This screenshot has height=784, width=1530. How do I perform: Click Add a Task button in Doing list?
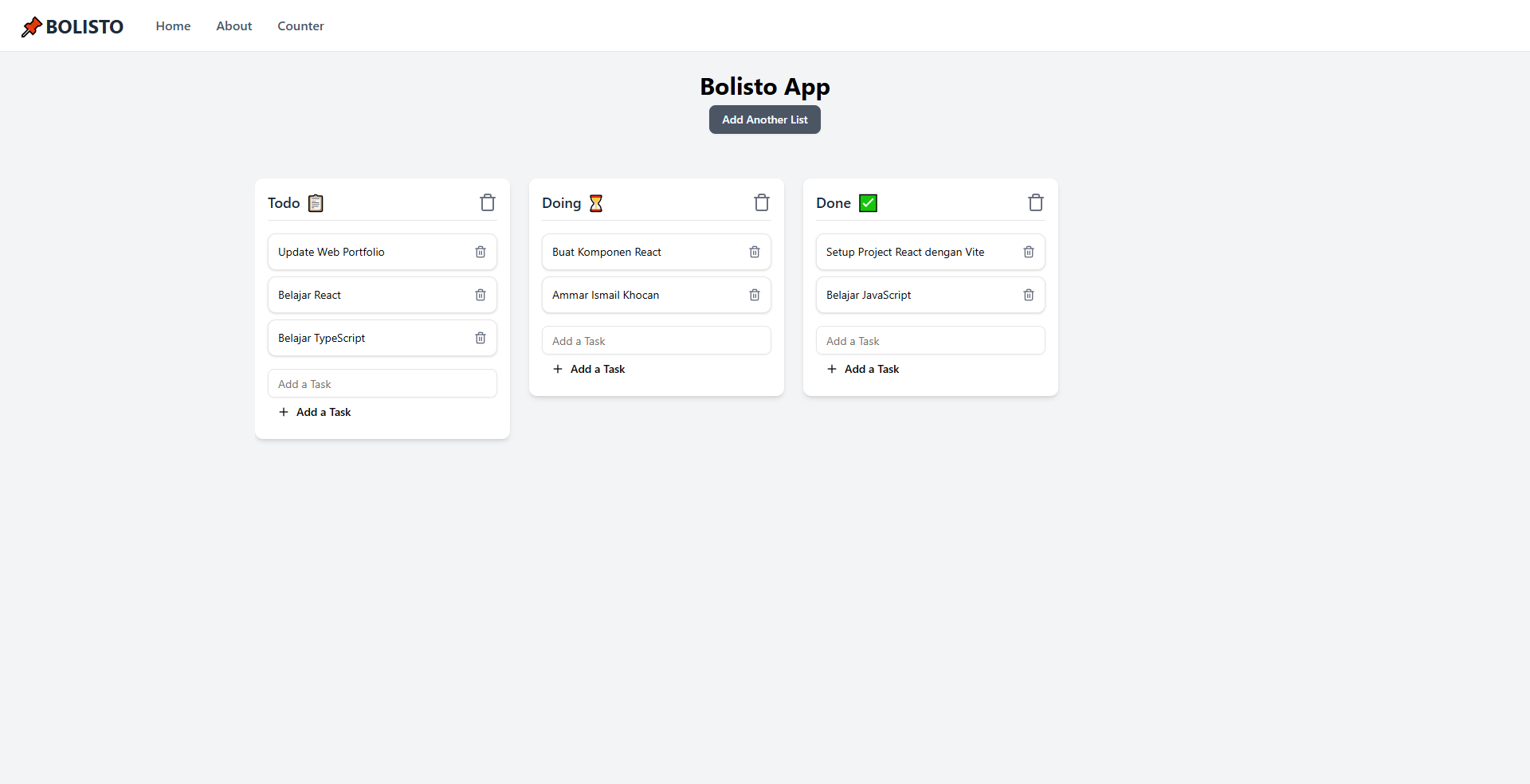[589, 369]
